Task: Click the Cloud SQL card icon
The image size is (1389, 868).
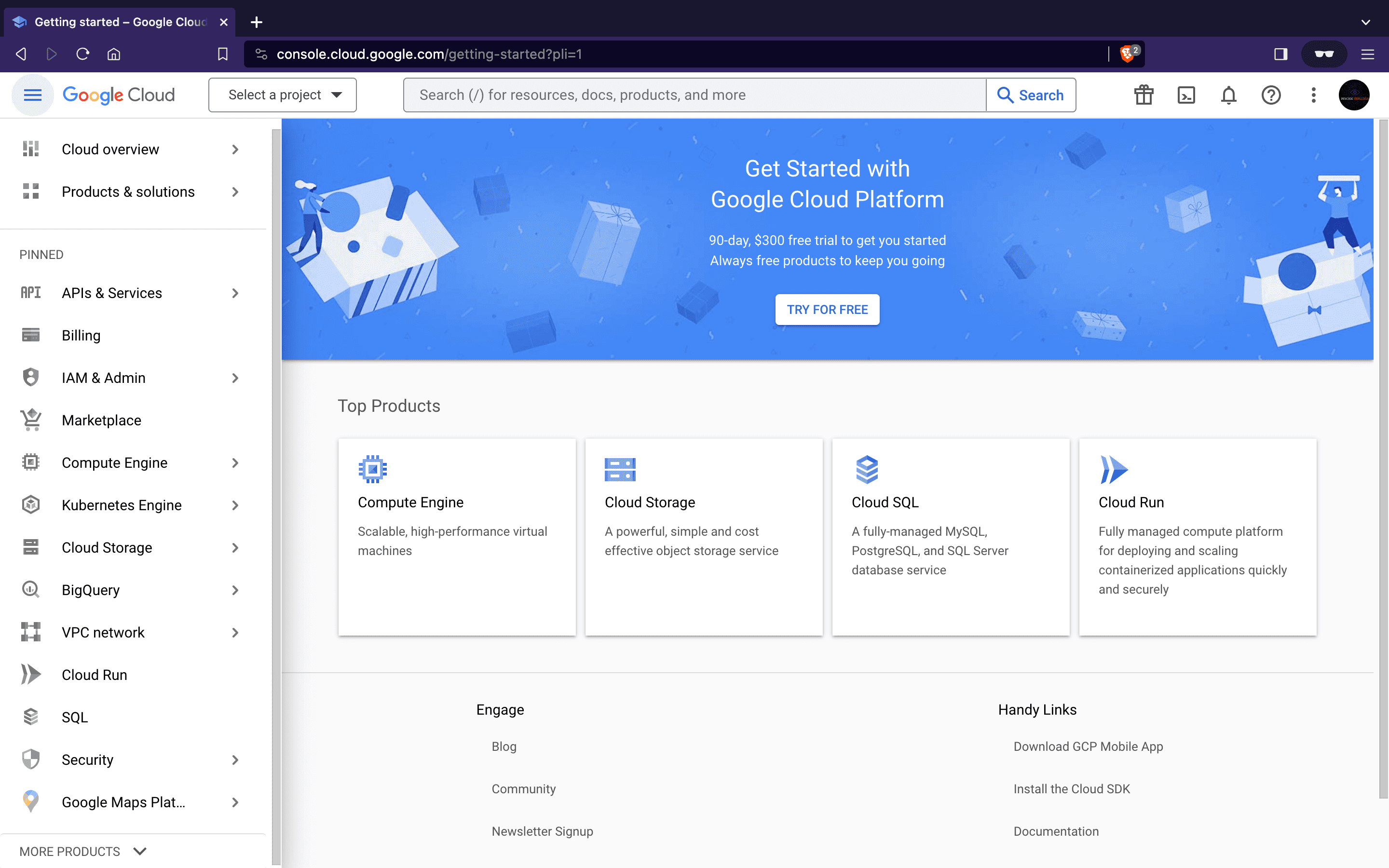Action: click(x=867, y=469)
